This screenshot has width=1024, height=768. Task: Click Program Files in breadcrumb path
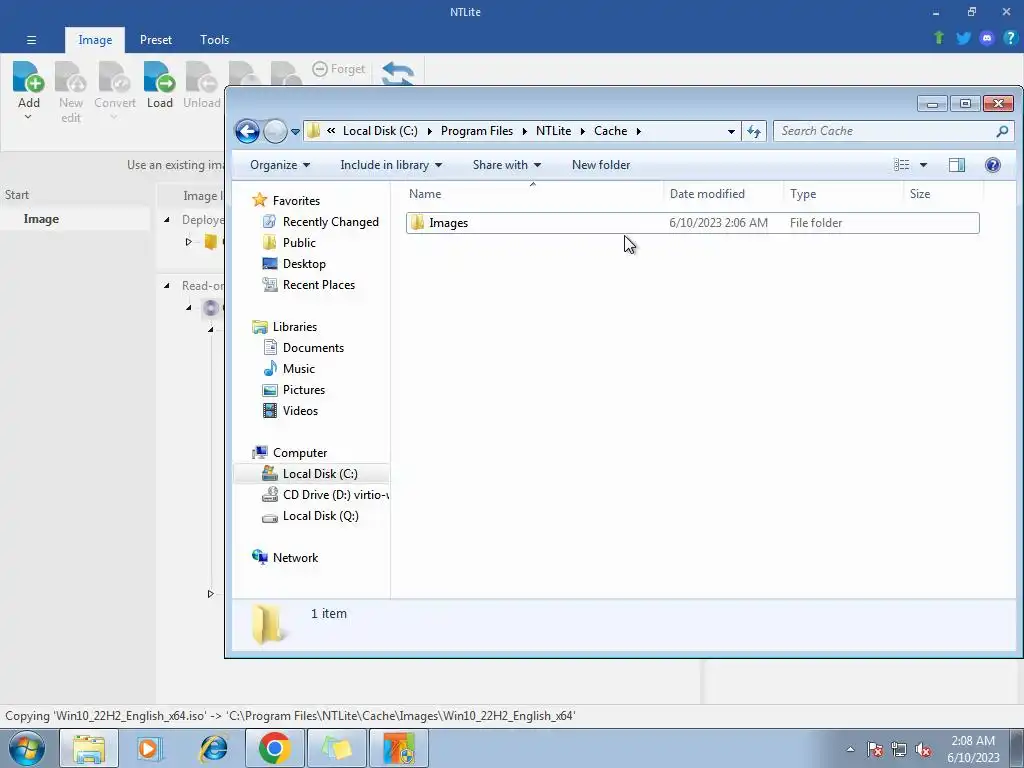477,131
